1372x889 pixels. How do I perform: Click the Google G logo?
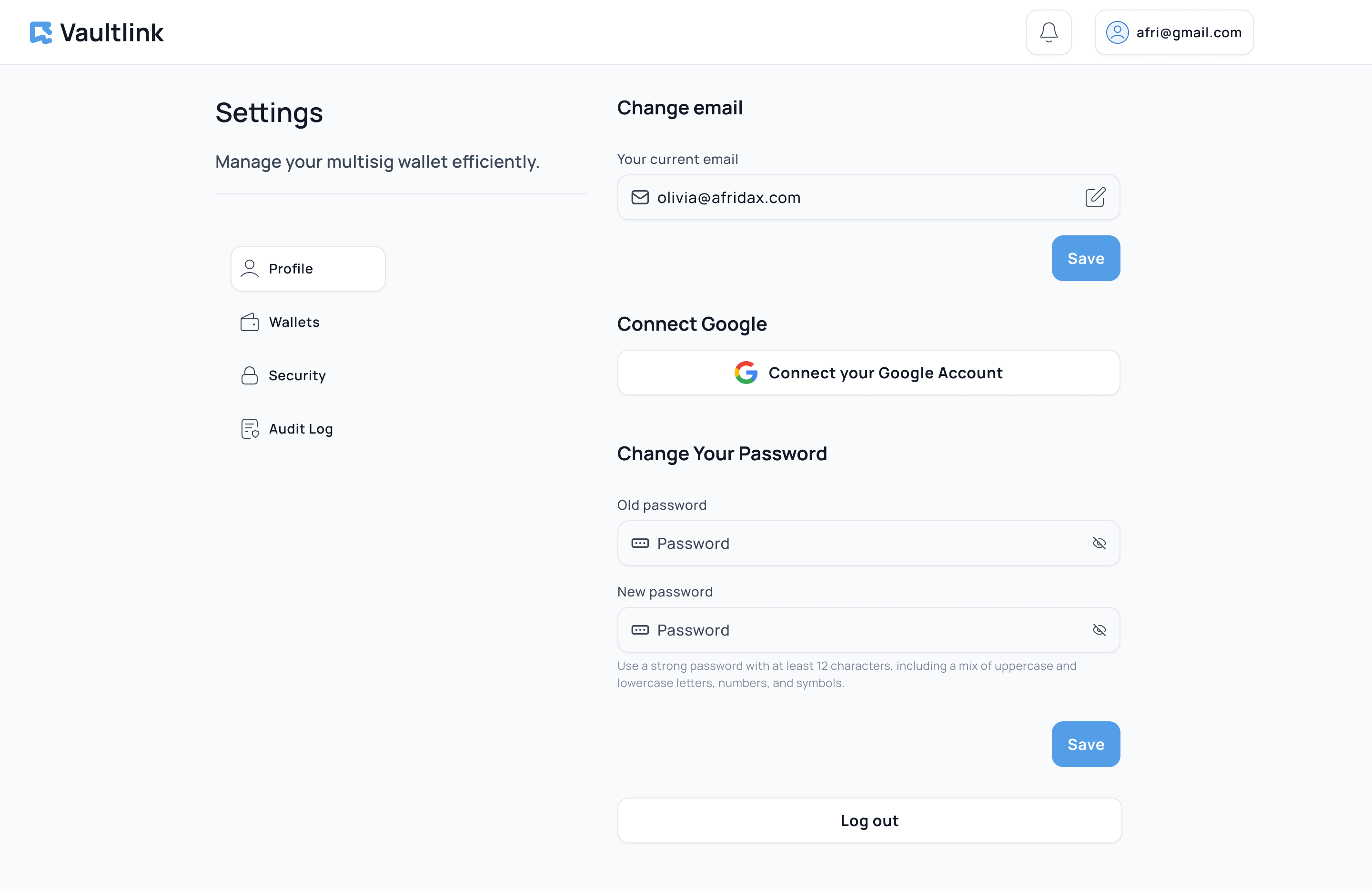[x=746, y=373]
